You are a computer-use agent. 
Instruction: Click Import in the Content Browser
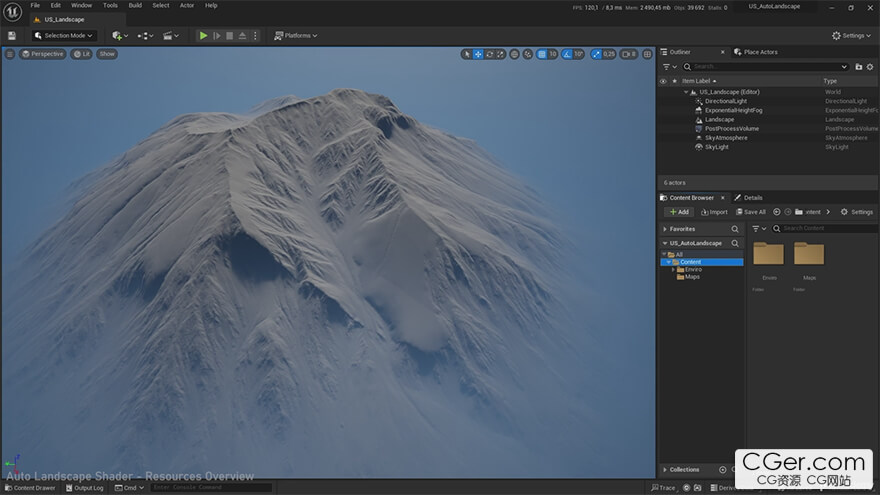(714, 212)
